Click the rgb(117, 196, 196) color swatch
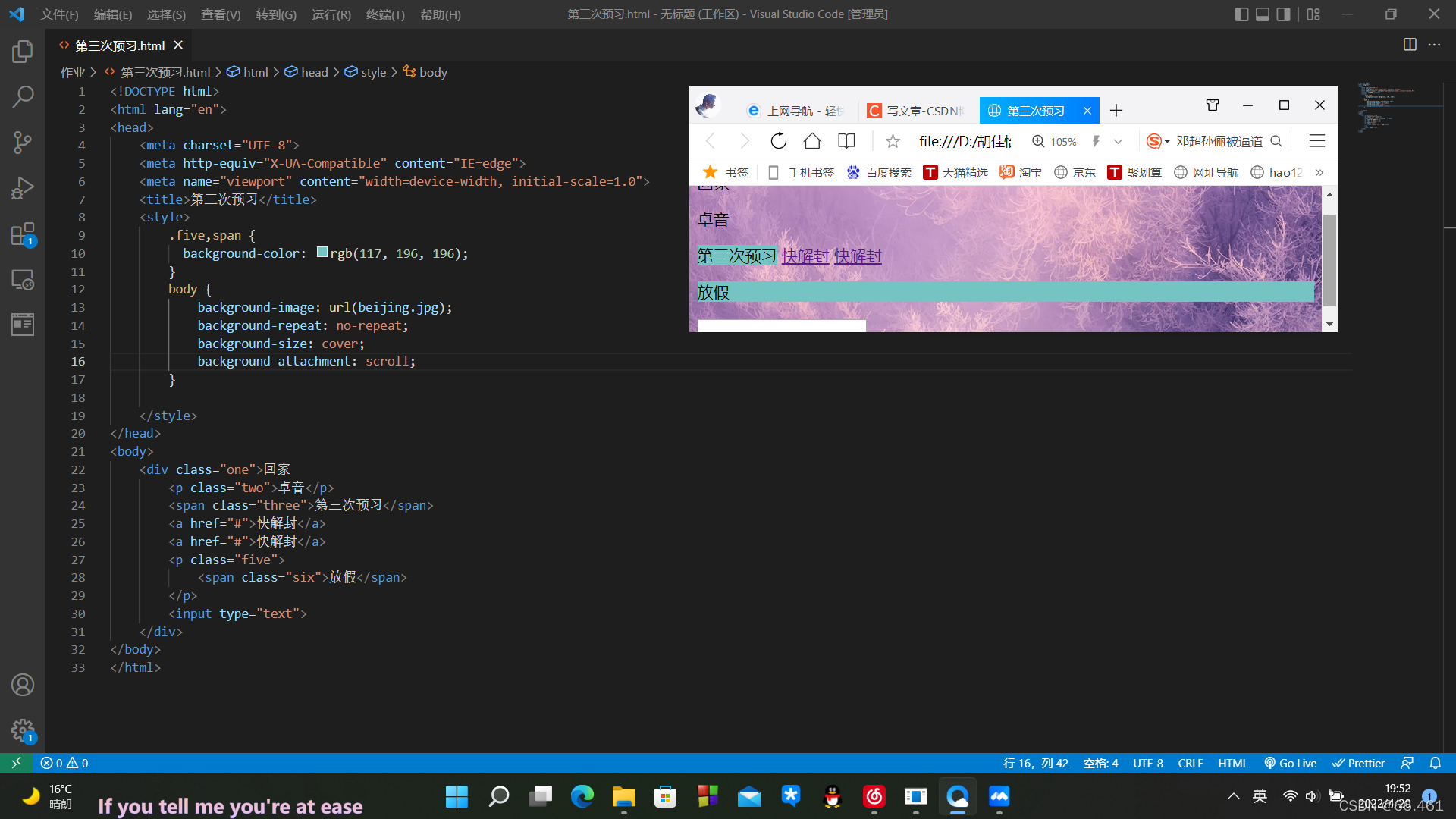The width and height of the screenshot is (1456, 819). pos(322,253)
